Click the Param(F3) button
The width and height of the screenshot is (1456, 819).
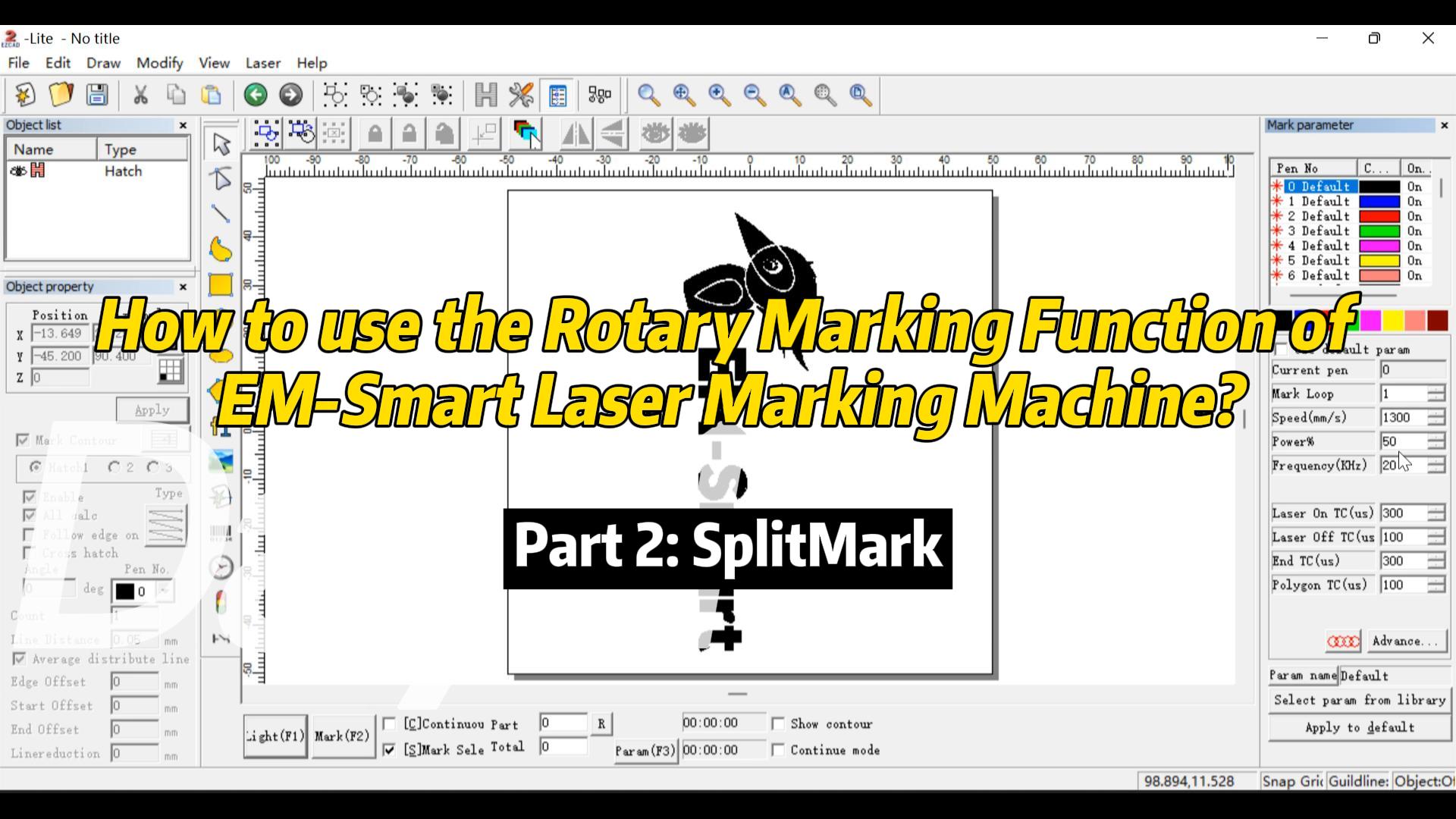645,751
